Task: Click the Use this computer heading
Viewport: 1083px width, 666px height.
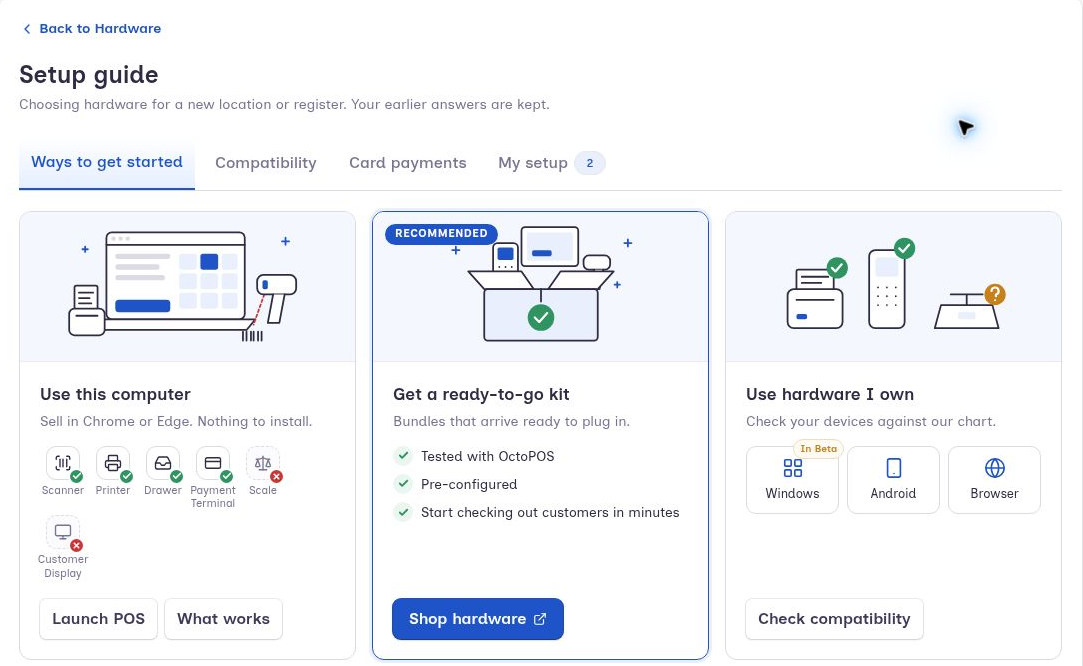Action: coord(115,394)
